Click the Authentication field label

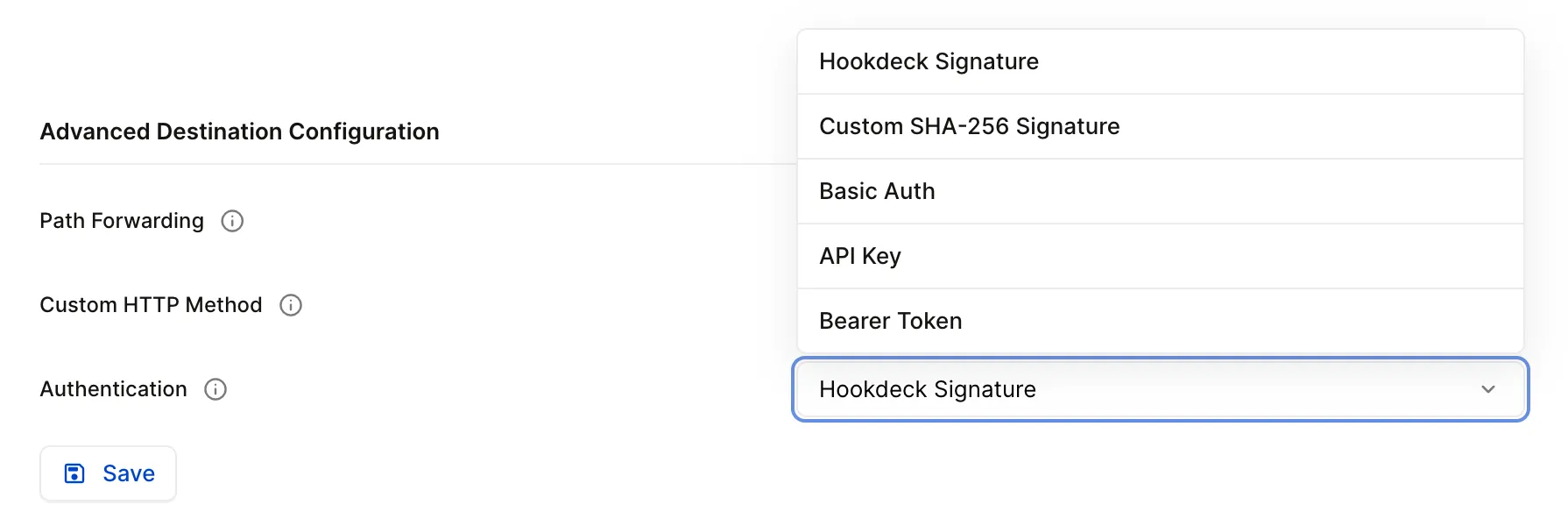point(112,389)
